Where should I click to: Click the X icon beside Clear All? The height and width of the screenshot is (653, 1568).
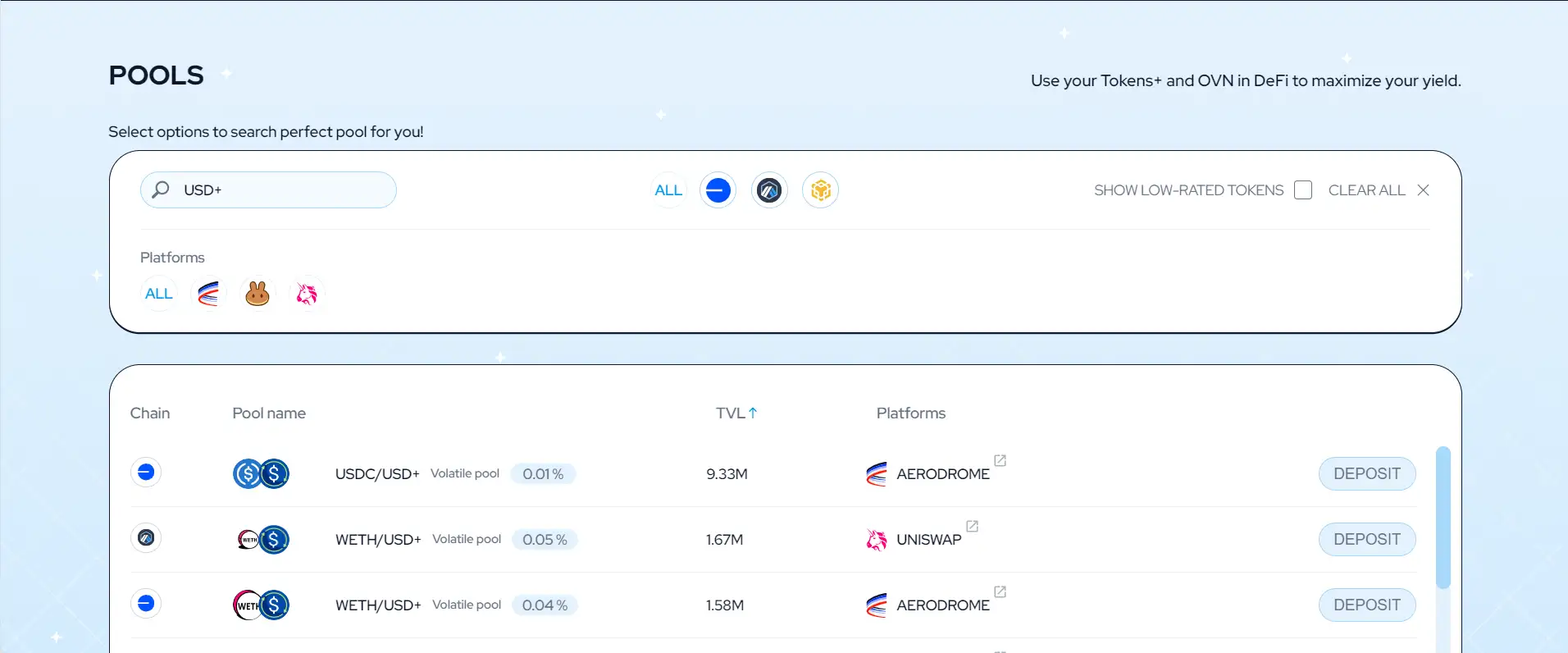(x=1423, y=190)
